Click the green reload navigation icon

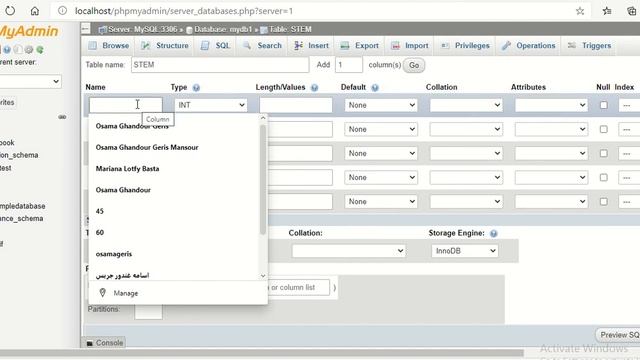pyautogui.click(x=40, y=50)
